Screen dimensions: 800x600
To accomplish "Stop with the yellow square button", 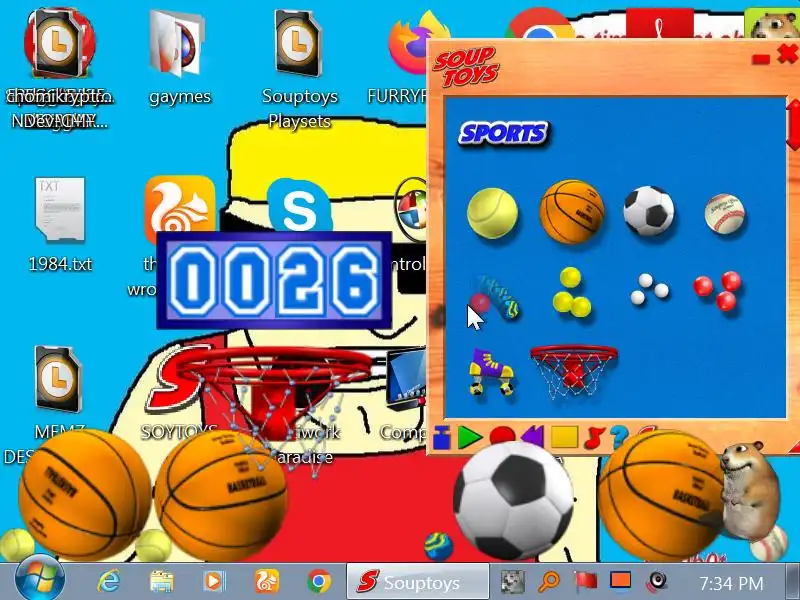I will click(564, 437).
